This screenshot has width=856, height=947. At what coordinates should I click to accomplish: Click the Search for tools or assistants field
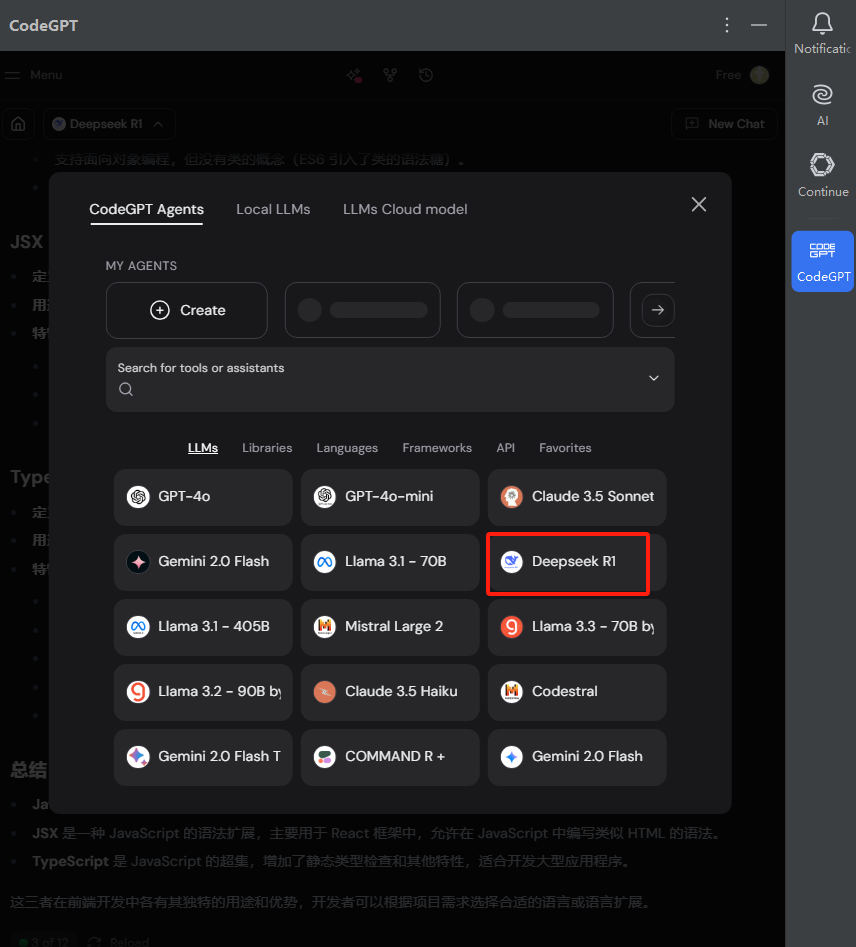coord(390,379)
